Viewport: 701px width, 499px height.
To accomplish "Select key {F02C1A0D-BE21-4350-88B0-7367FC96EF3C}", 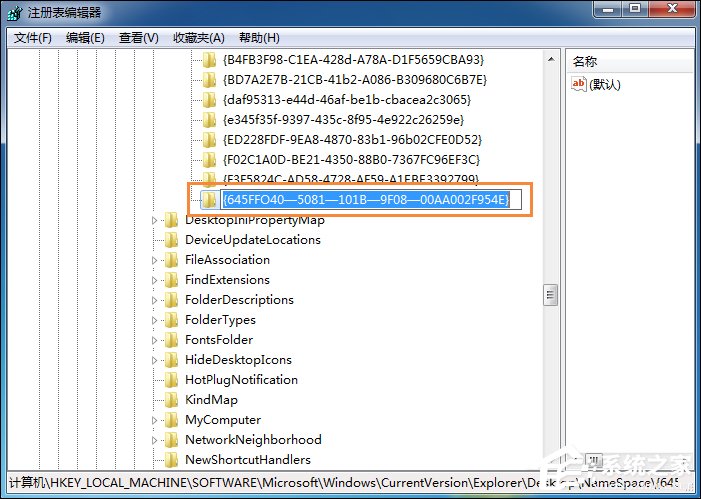I will [351, 159].
